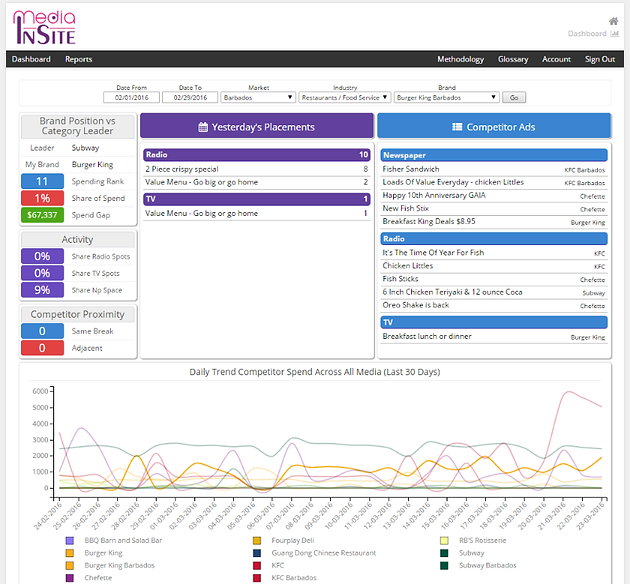
Task: Toggle Chefette legend swatch
Action: pos(70,578)
